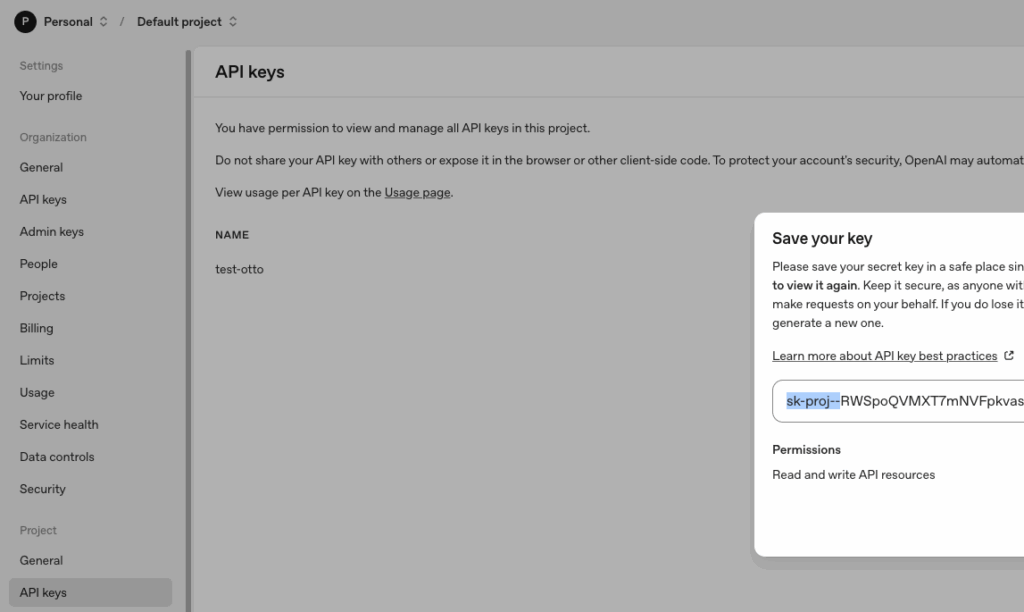Click the Usage page link
This screenshot has height=612, width=1024.
point(417,192)
